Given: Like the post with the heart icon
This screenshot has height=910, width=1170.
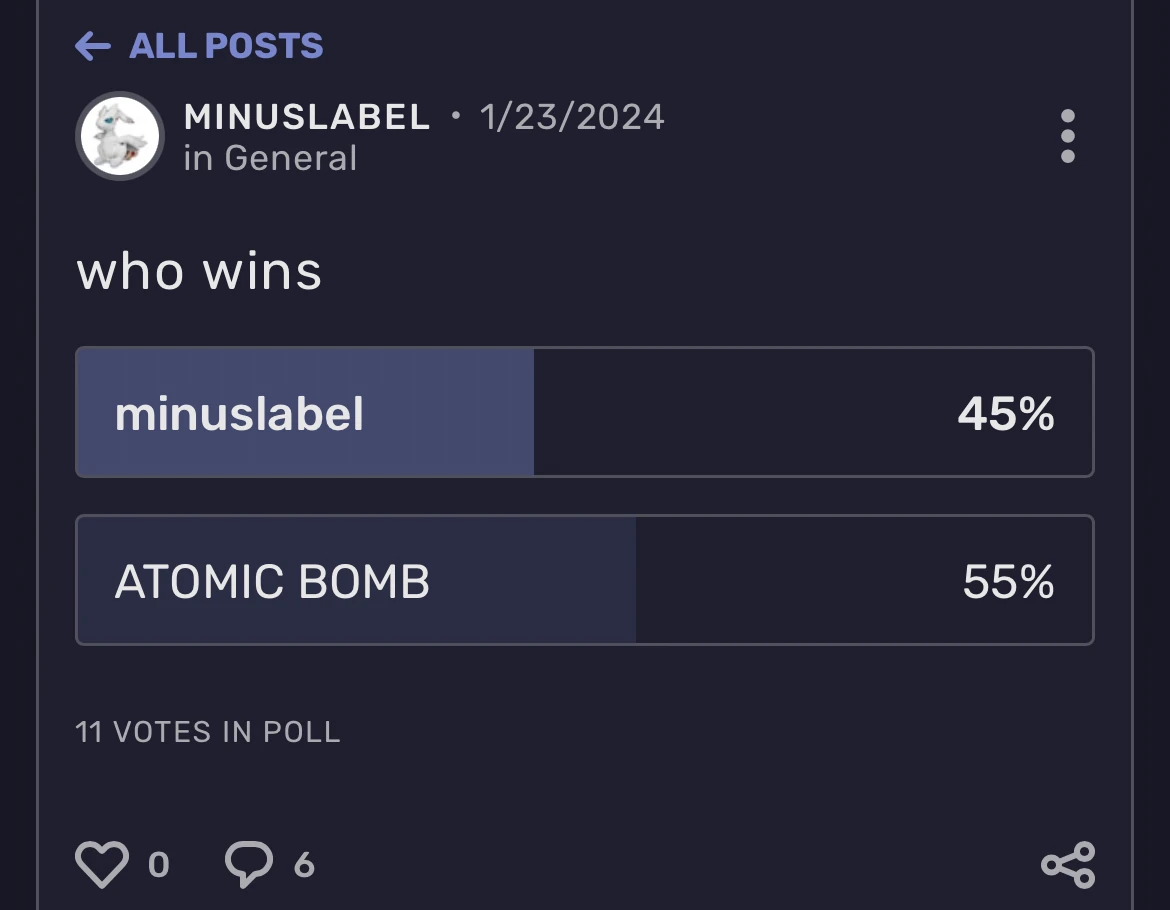Looking at the screenshot, I should 102,864.
